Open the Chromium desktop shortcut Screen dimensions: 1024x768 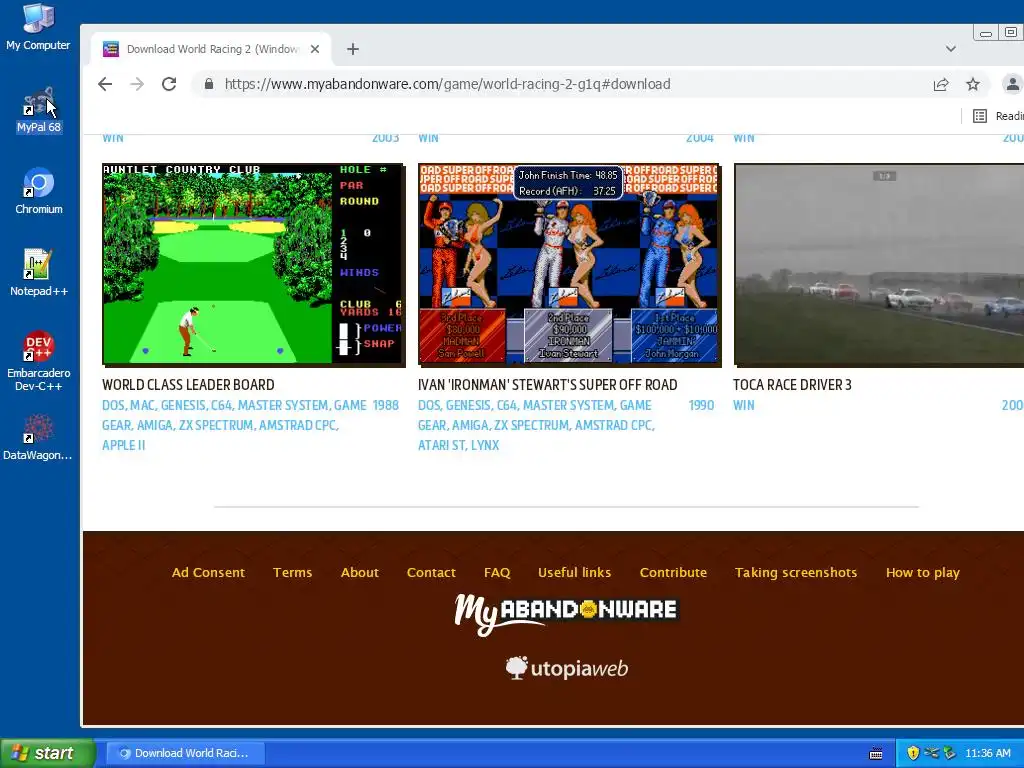coord(39,191)
